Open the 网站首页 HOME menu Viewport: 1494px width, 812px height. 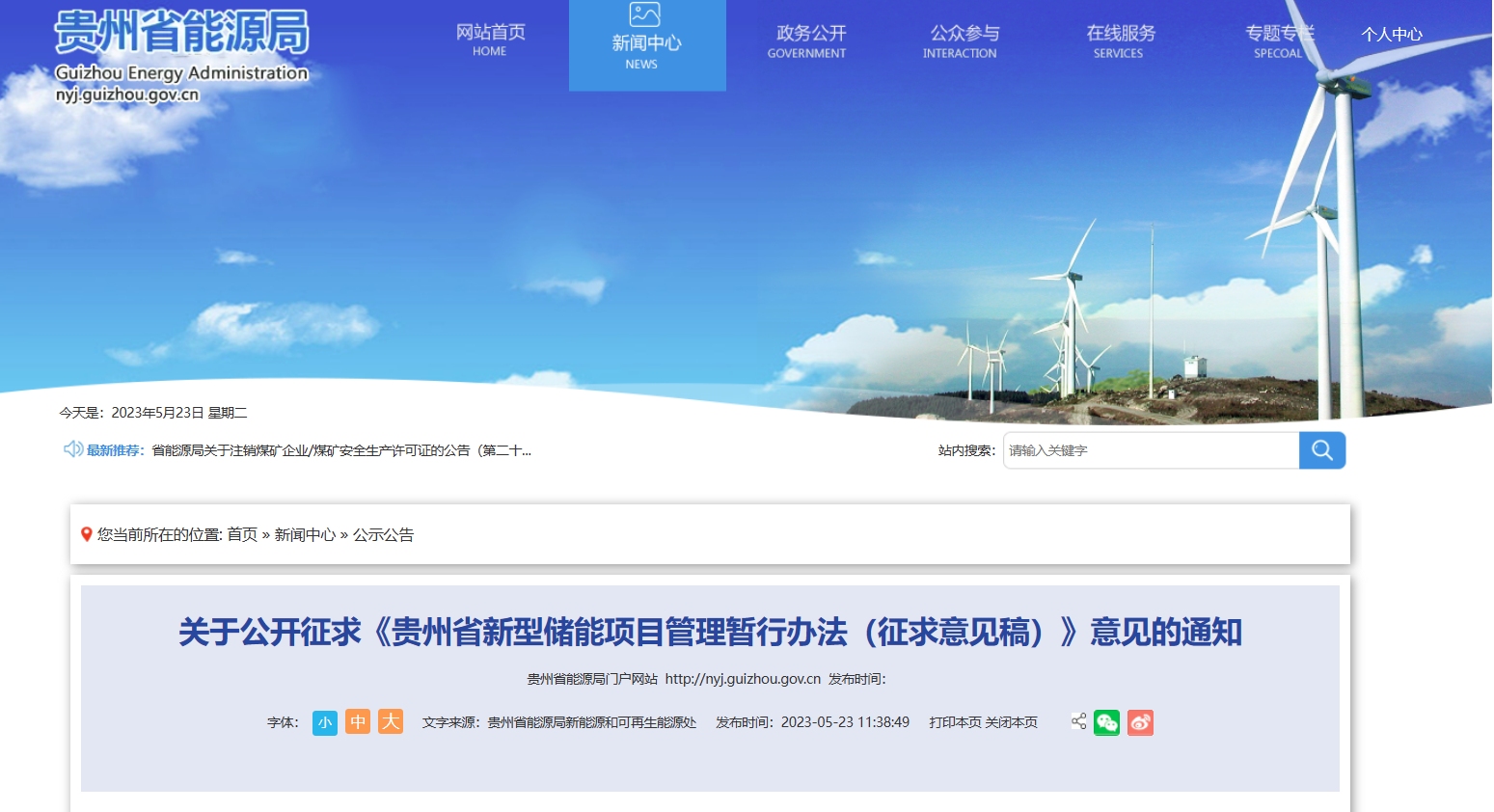tap(490, 40)
